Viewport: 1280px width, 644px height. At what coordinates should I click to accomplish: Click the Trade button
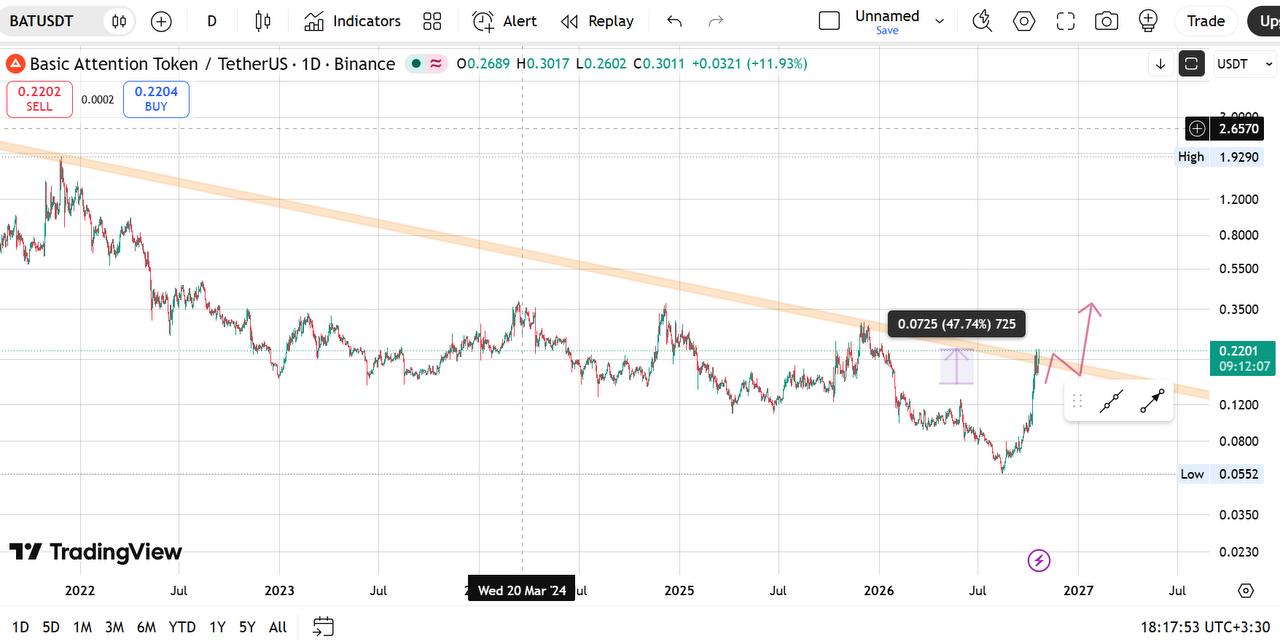pos(1206,21)
